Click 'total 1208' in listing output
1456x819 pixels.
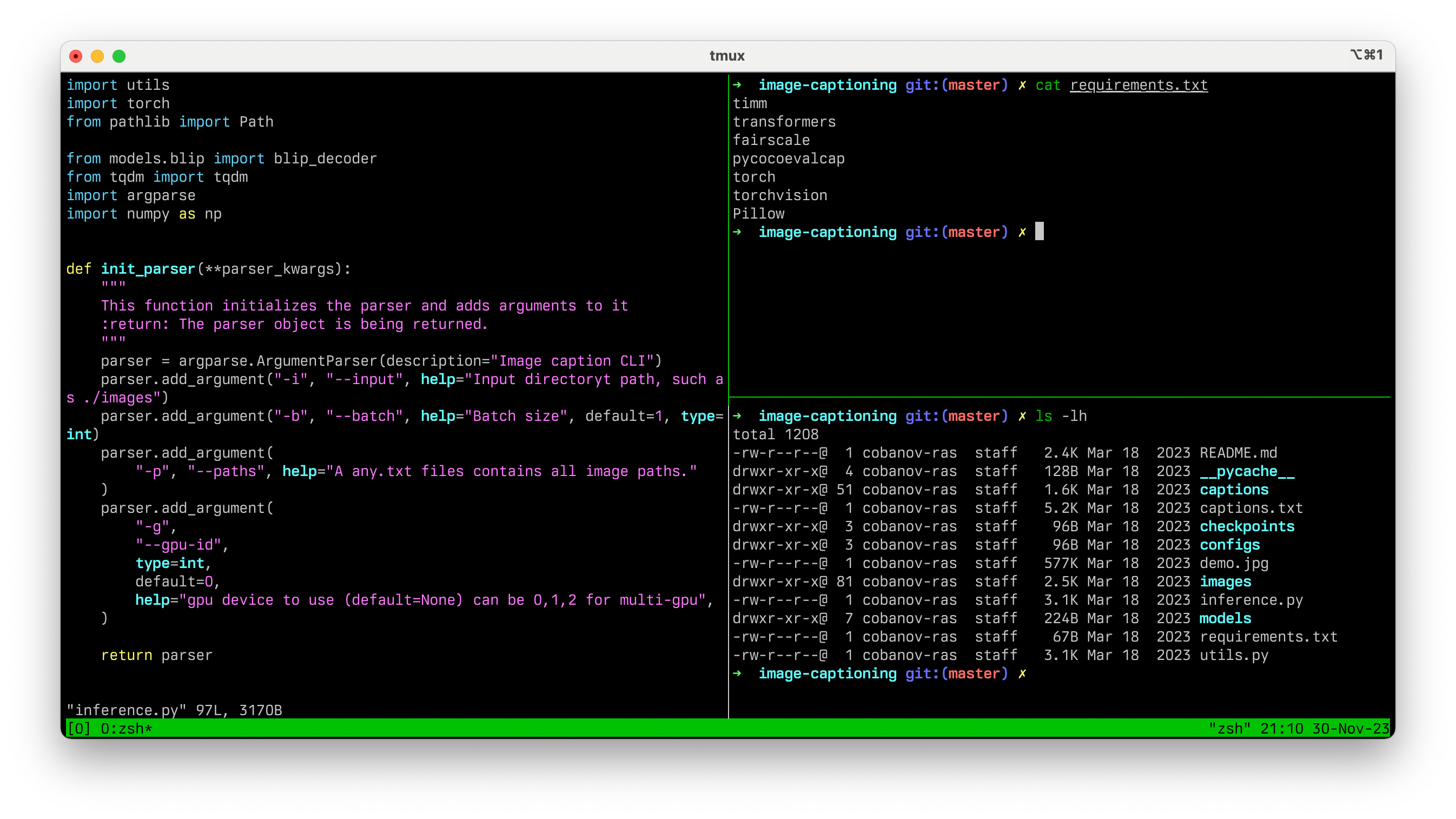776,434
